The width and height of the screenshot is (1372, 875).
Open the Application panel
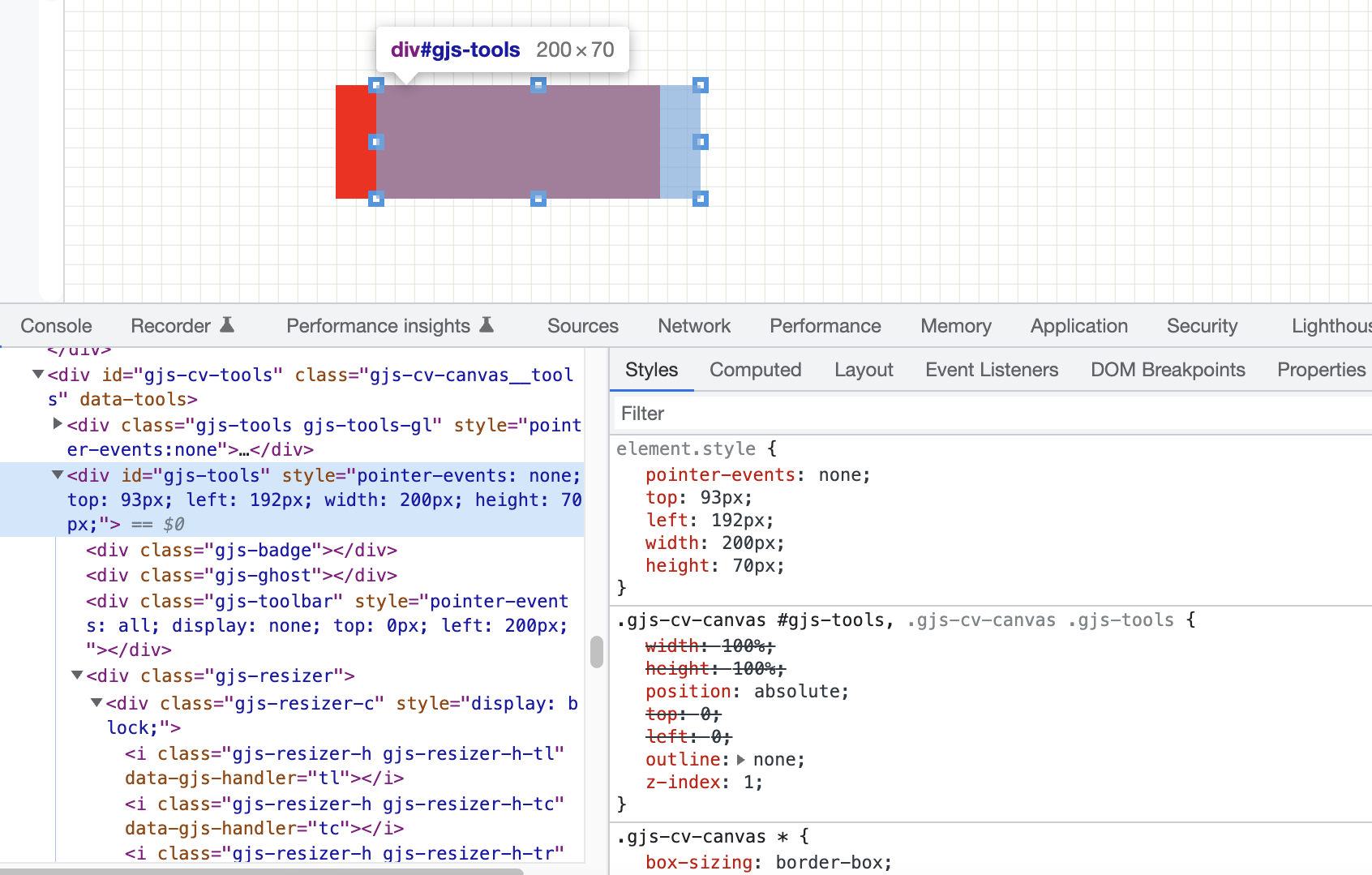[x=1078, y=325]
